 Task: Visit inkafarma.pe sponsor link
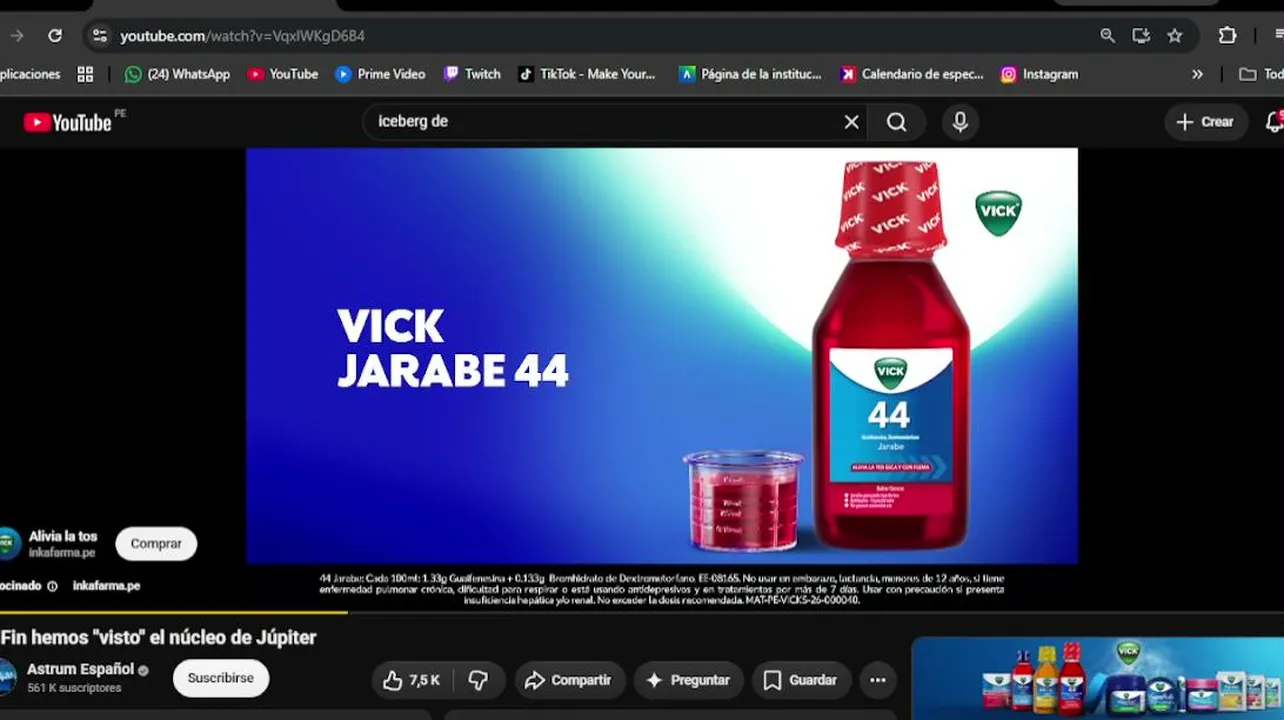click(106, 586)
